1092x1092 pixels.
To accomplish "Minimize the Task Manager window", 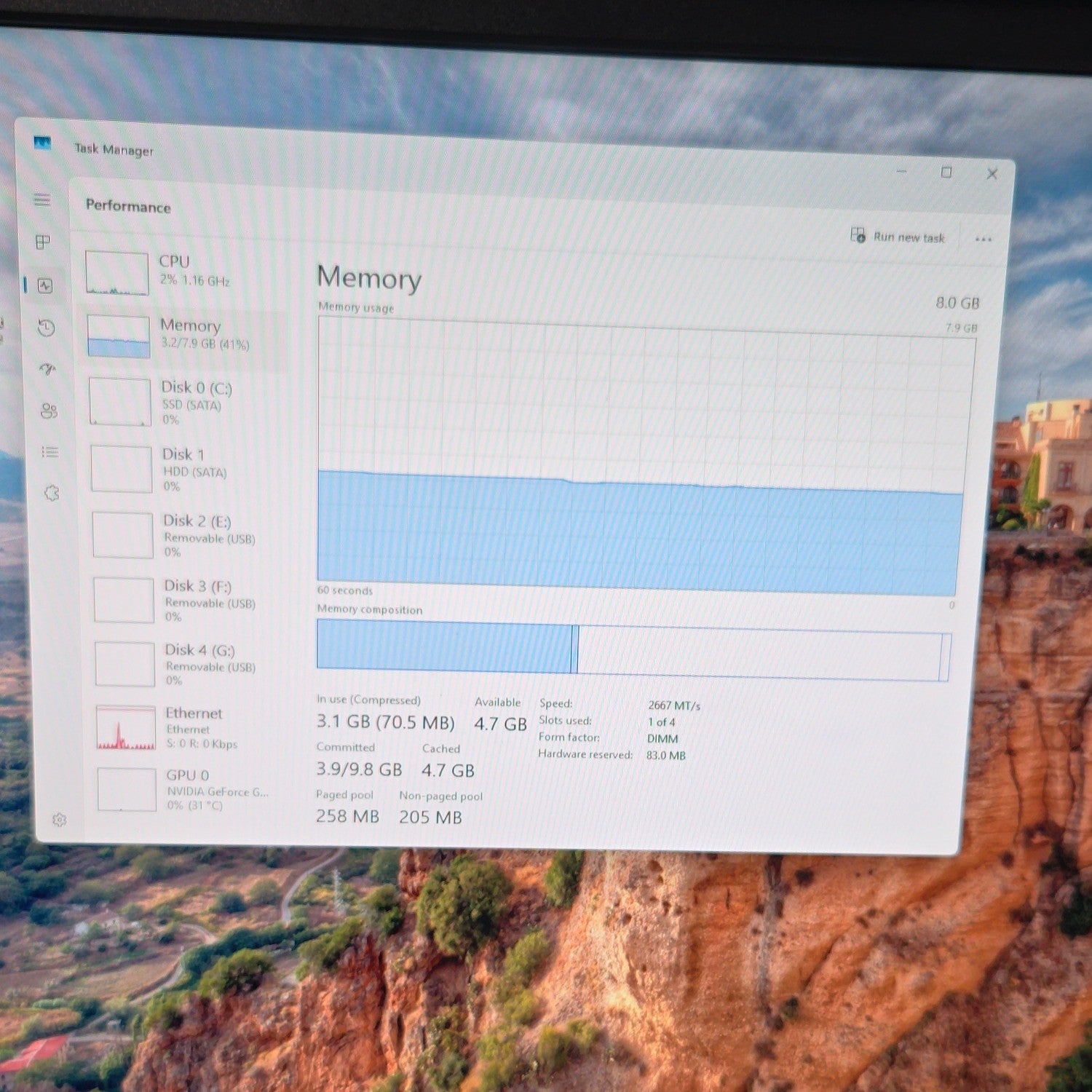I will 901,171.
